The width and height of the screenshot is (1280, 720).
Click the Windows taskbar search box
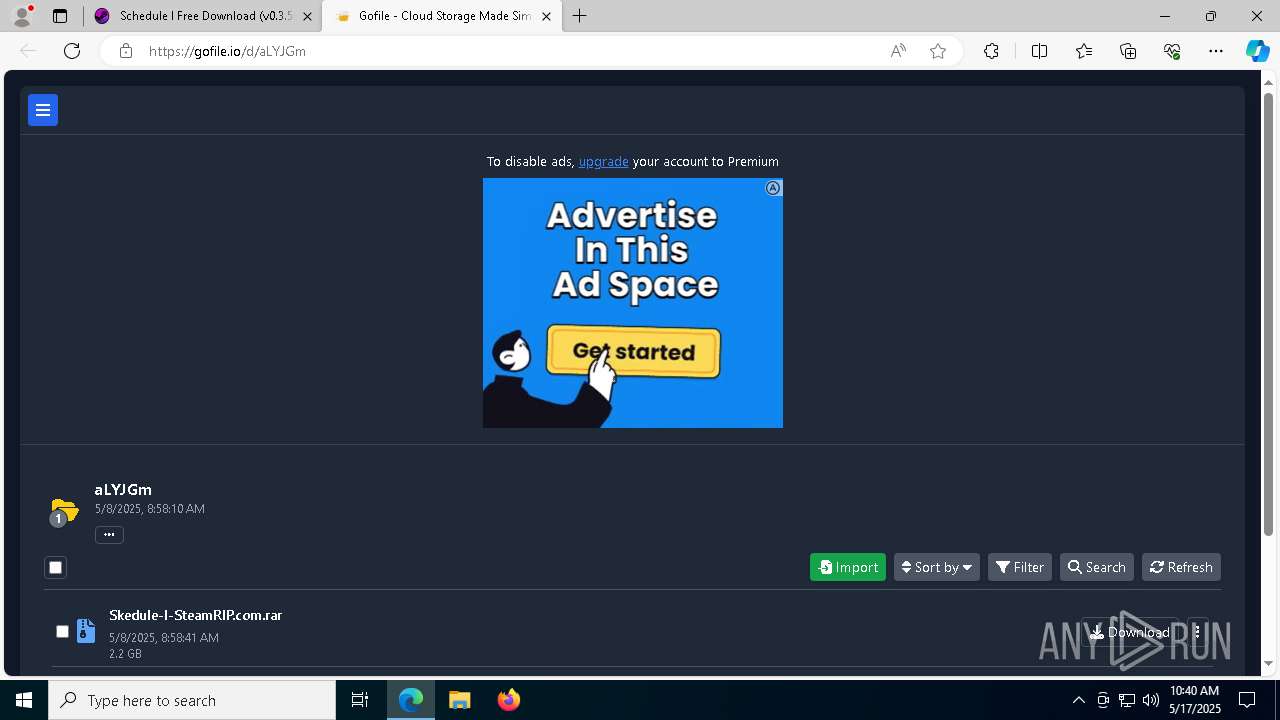tap(193, 700)
